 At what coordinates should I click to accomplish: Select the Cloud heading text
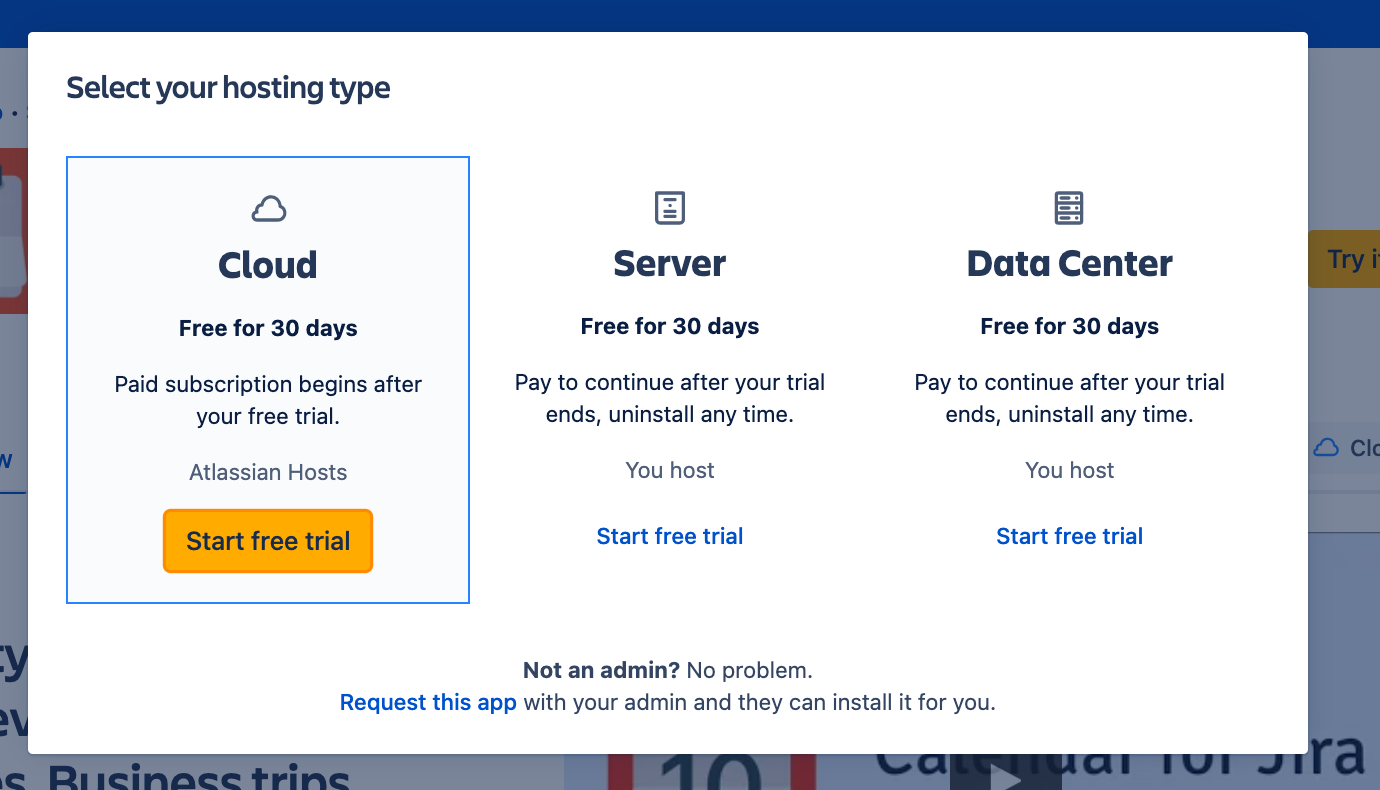(x=268, y=265)
